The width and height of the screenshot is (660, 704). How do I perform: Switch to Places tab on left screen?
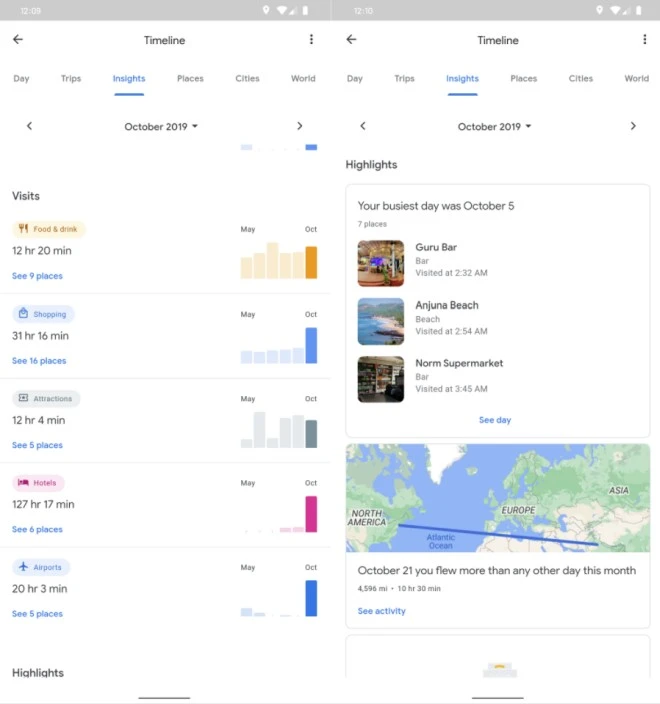190,79
